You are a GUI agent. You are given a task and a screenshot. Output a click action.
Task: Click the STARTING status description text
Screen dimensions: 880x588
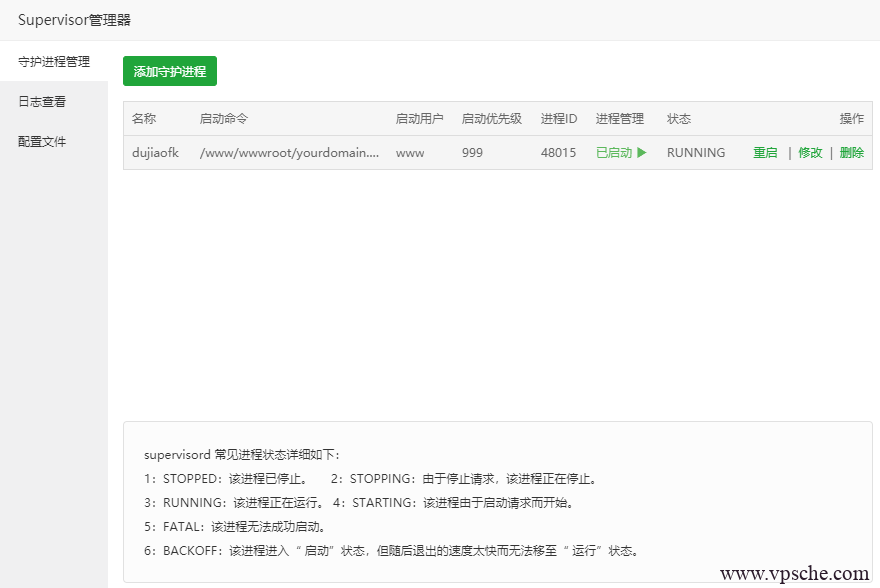tap(453, 503)
